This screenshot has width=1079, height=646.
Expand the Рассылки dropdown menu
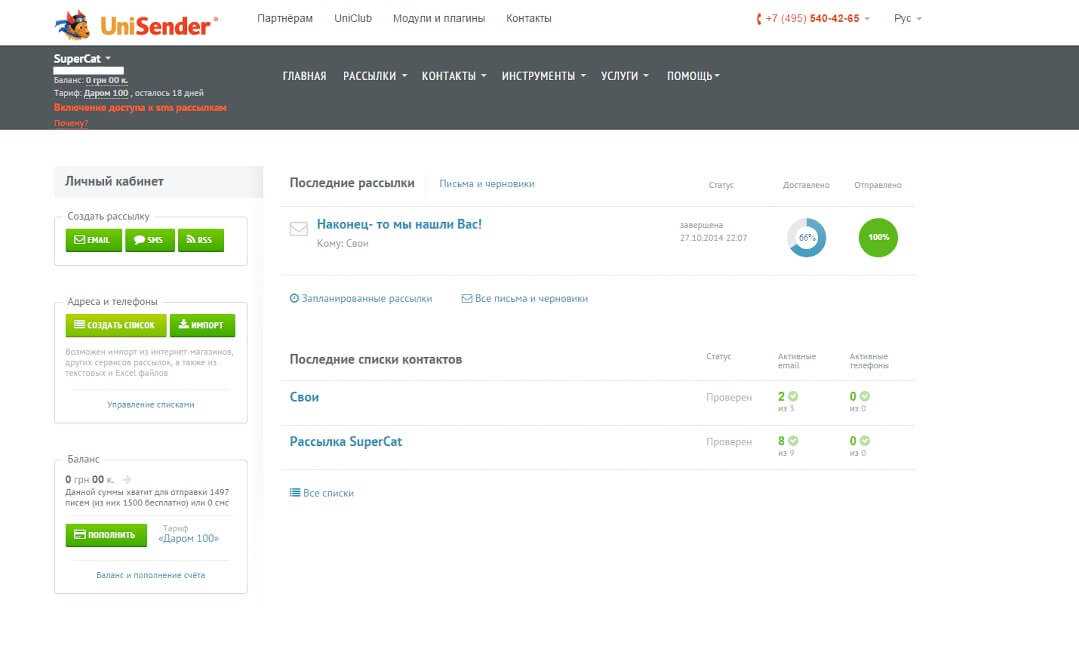(x=375, y=76)
